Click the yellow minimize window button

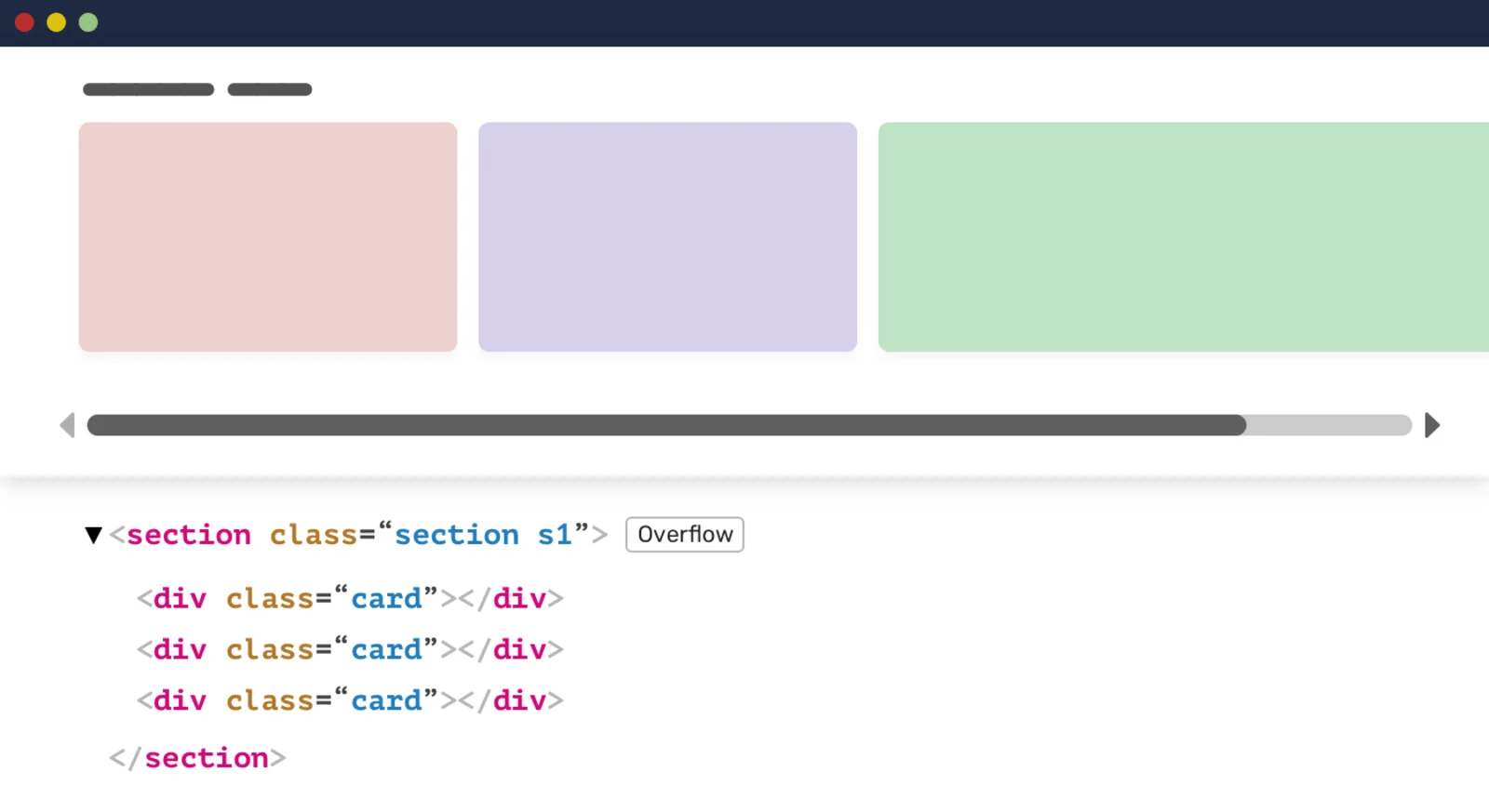click(57, 22)
